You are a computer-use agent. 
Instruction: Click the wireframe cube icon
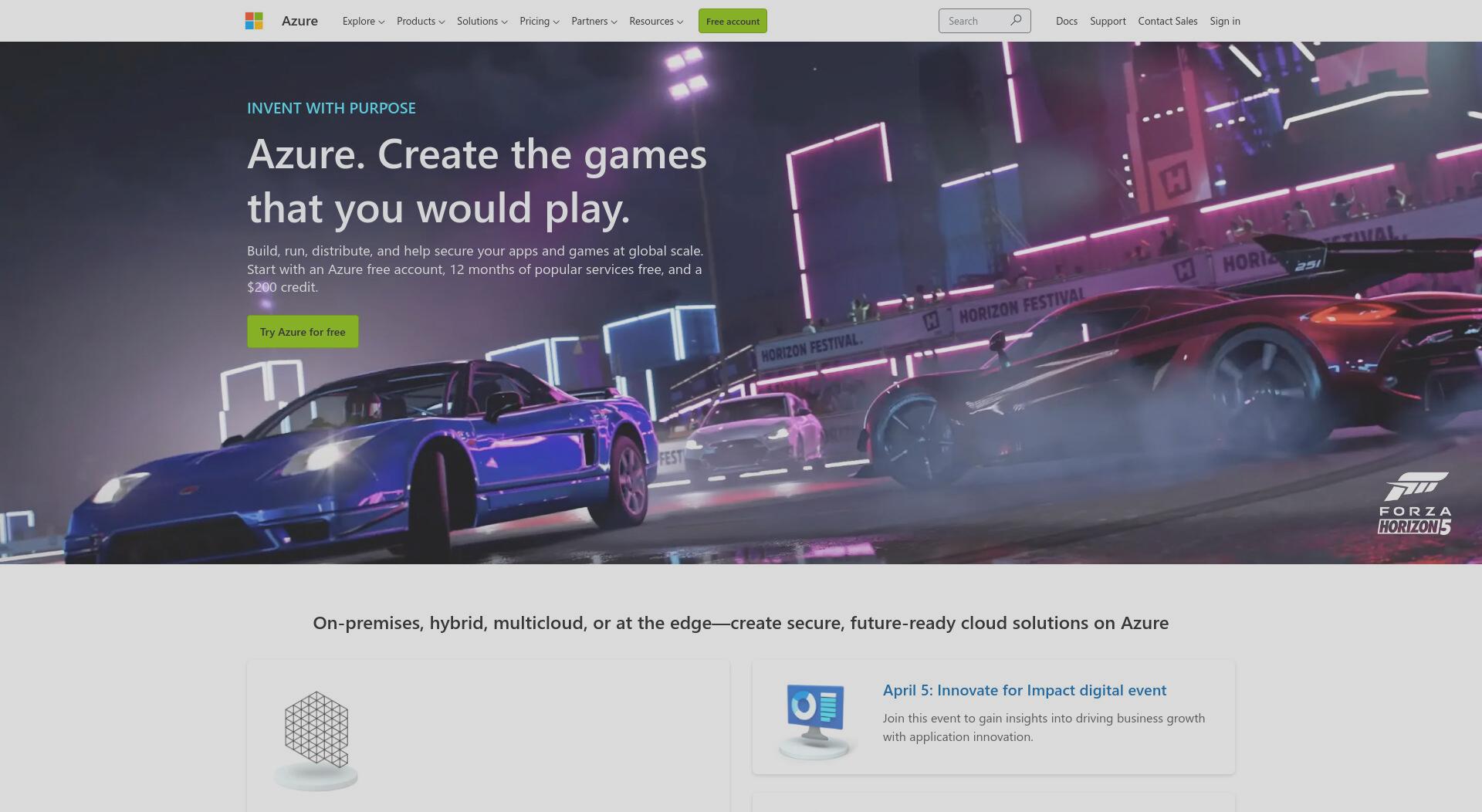(316, 741)
